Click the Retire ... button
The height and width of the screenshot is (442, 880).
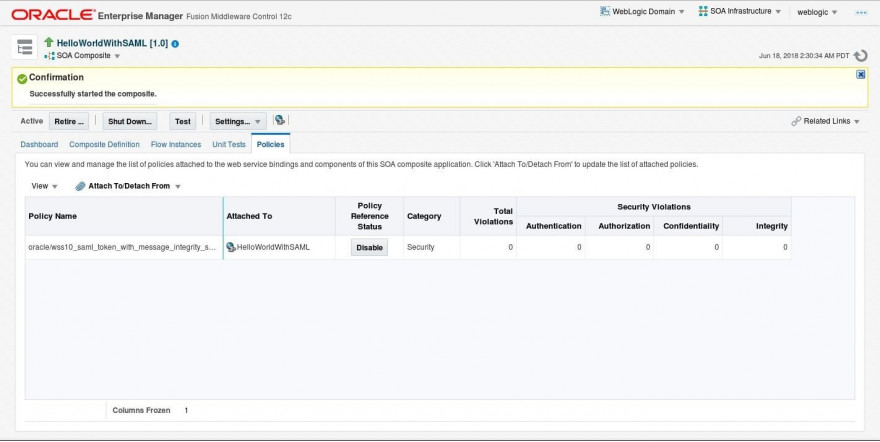69,121
